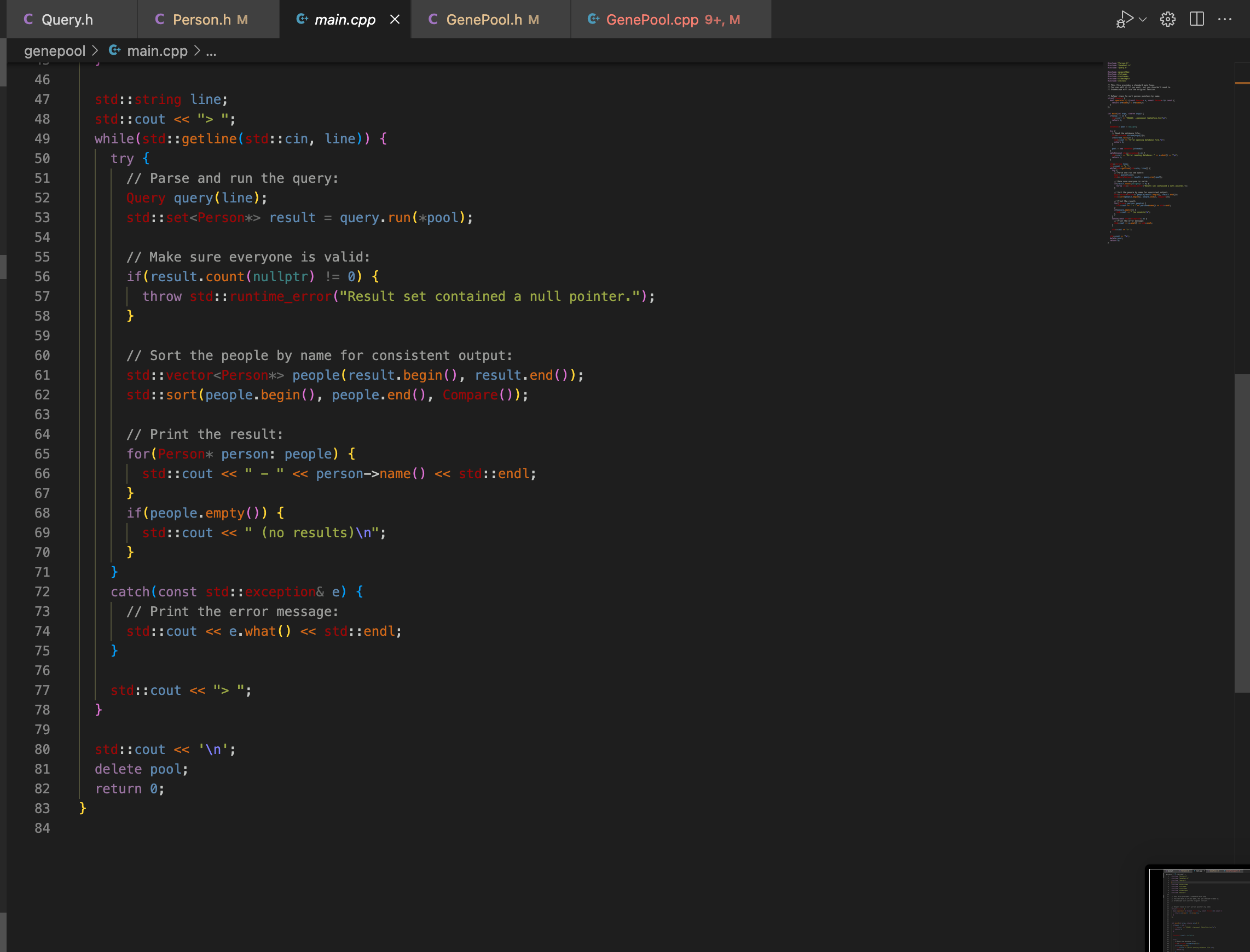Close the main.cpp tab

[x=395, y=19]
